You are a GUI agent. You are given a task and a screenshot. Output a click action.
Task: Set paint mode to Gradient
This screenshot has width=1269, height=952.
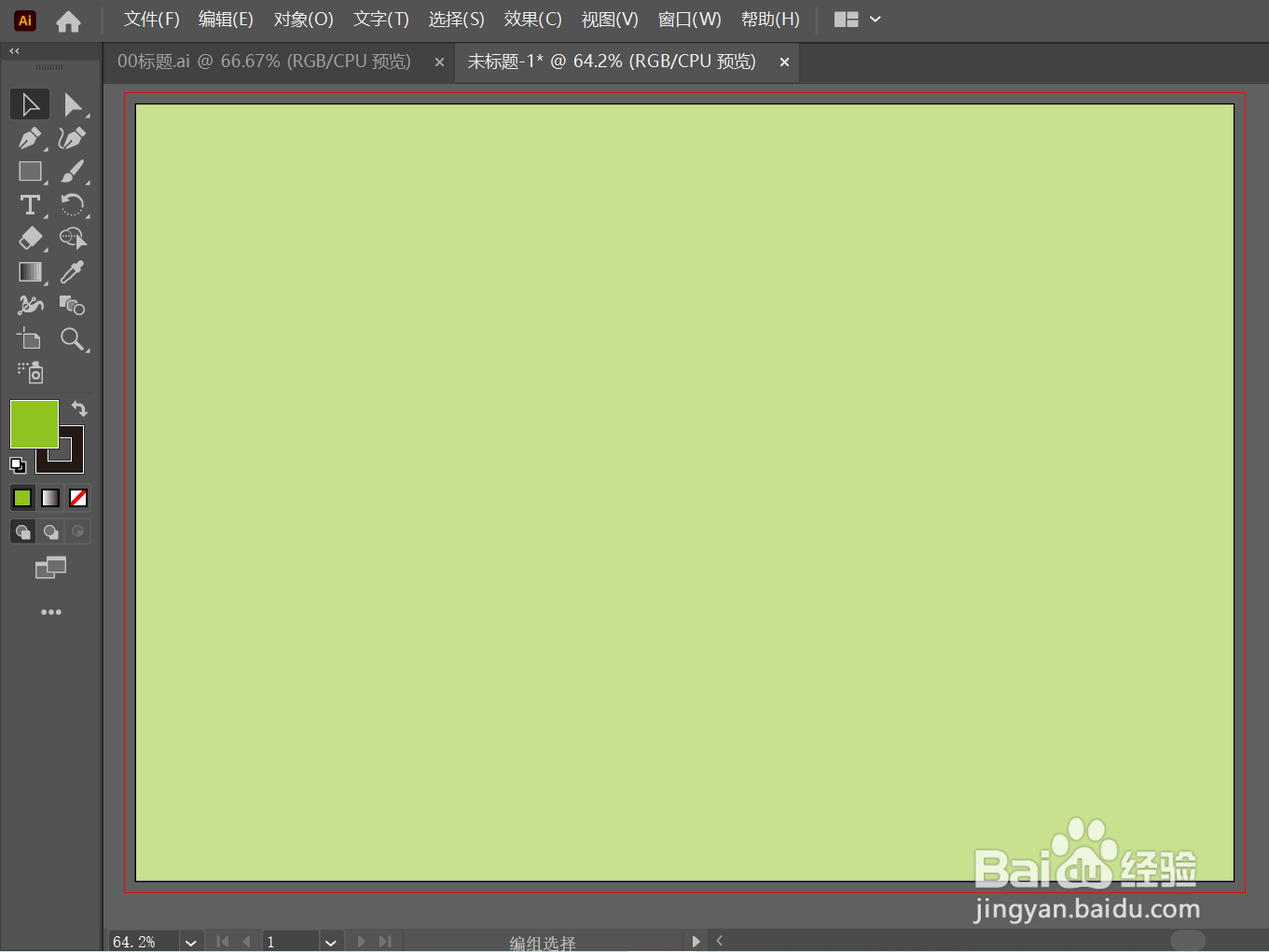click(x=50, y=498)
